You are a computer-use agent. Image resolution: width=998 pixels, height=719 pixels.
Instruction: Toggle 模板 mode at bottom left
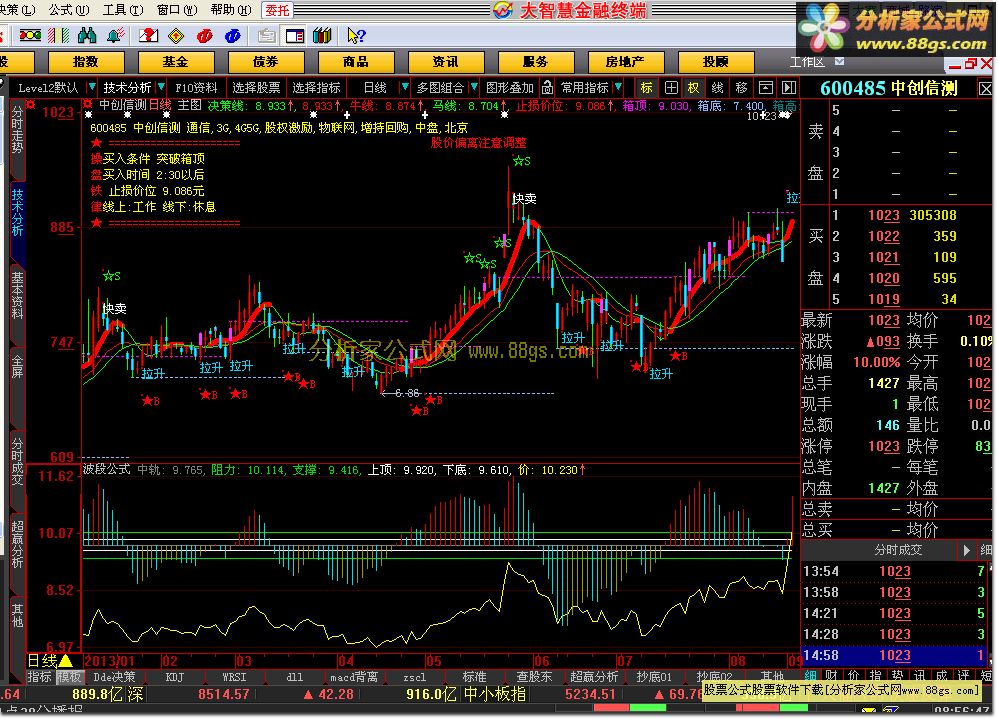click(x=68, y=677)
